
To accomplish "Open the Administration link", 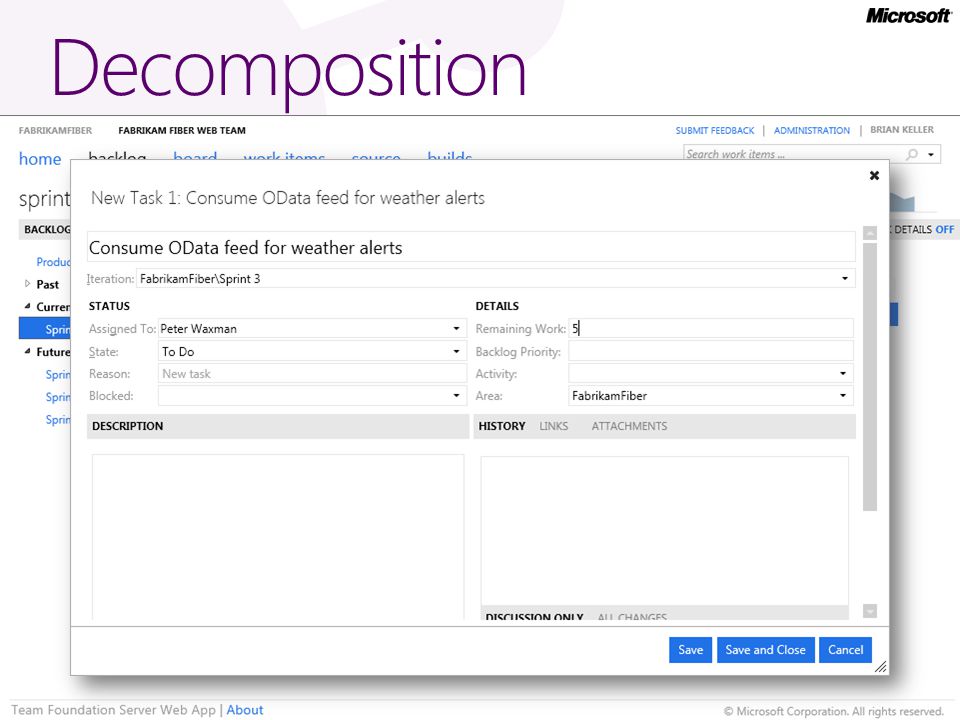I will coord(812,130).
